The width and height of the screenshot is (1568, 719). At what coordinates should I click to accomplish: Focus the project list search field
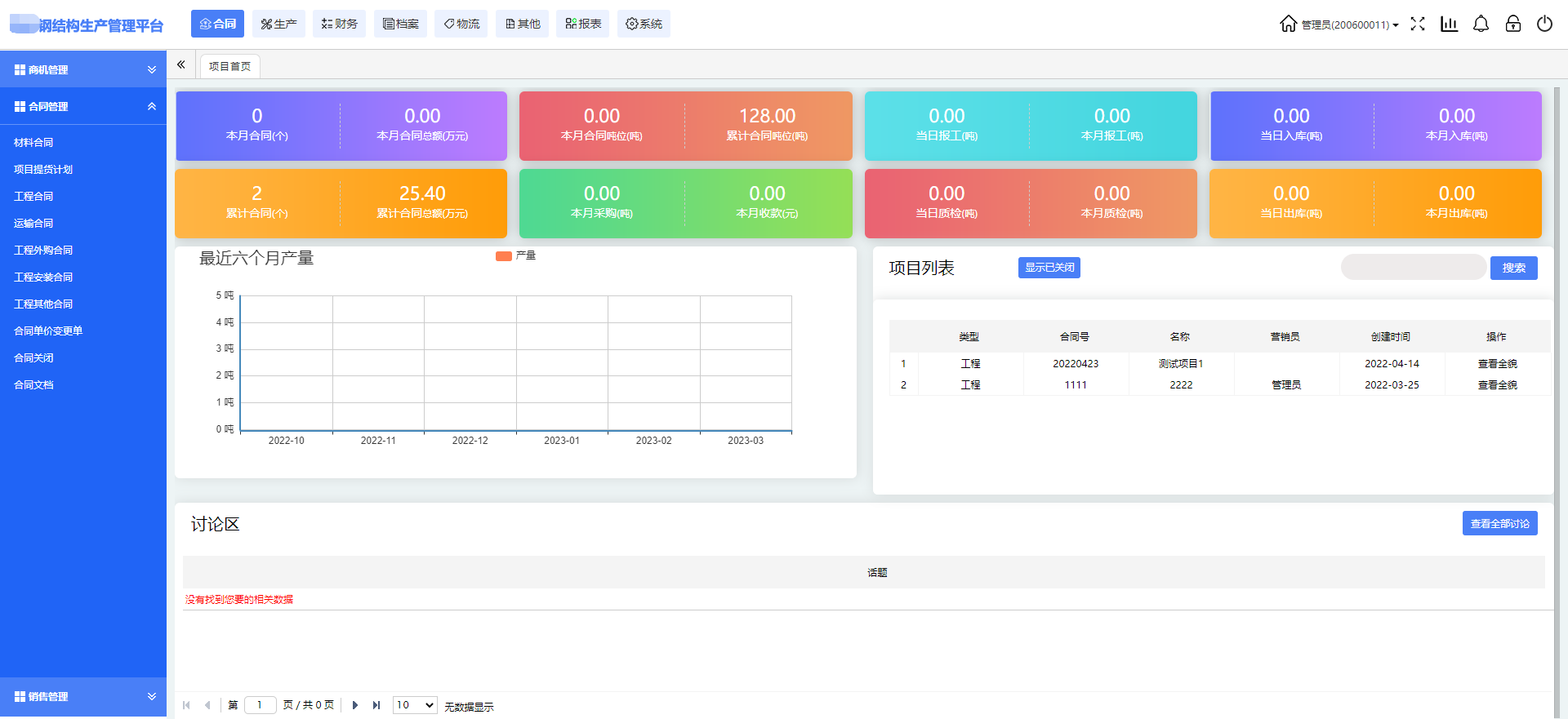click(1414, 267)
